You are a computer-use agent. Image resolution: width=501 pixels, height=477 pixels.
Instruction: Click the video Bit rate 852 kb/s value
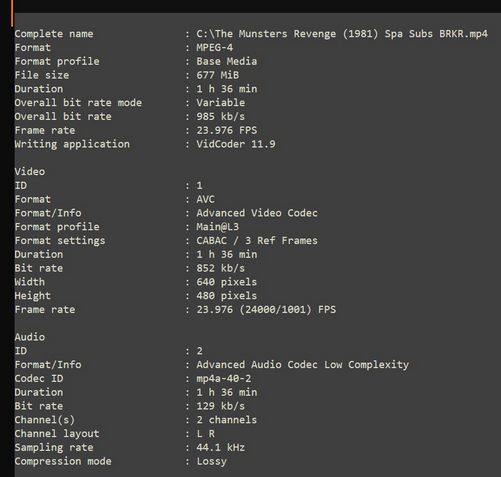pos(220,268)
